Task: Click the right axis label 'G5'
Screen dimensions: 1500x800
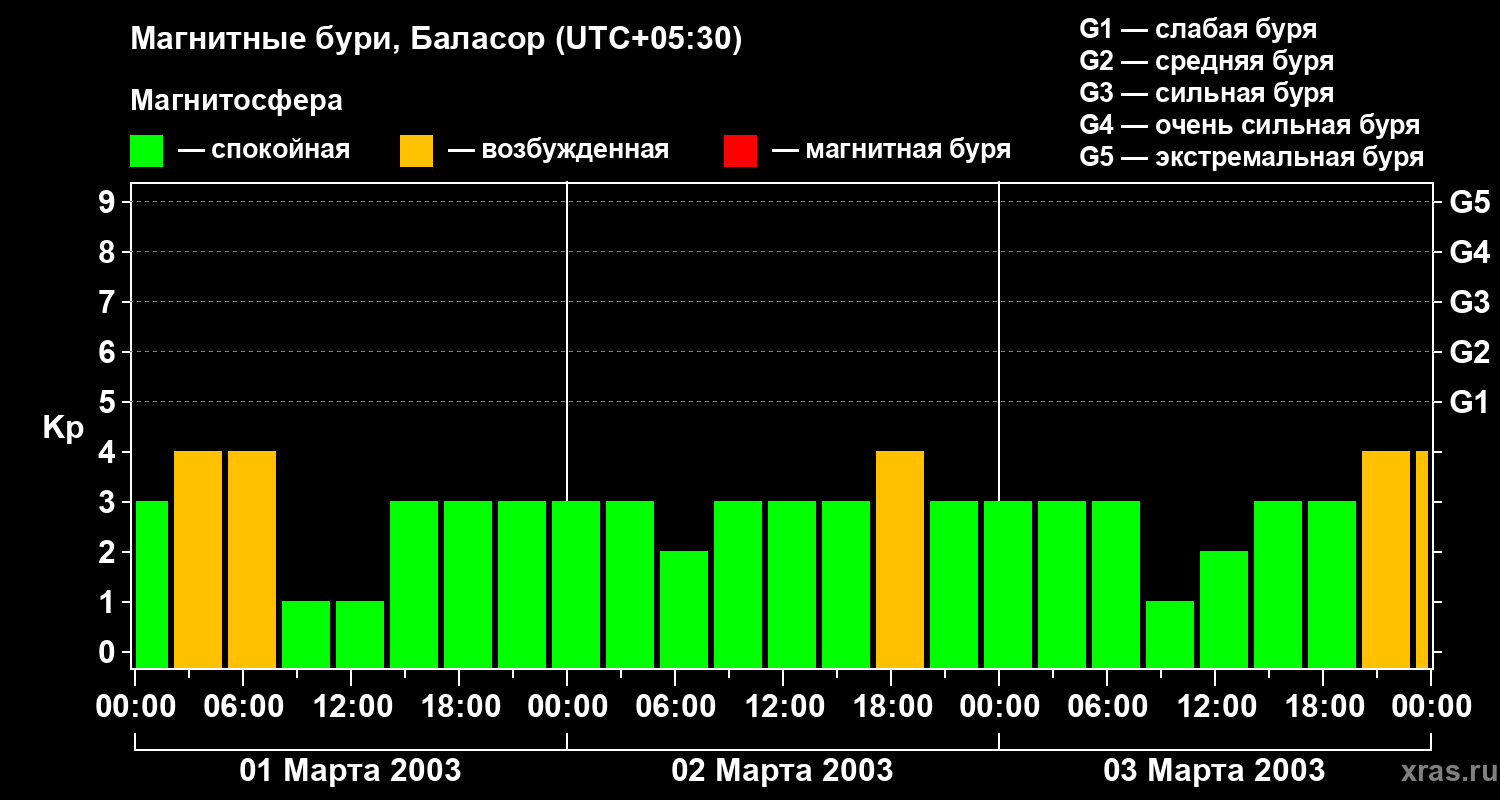Action: (1469, 203)
